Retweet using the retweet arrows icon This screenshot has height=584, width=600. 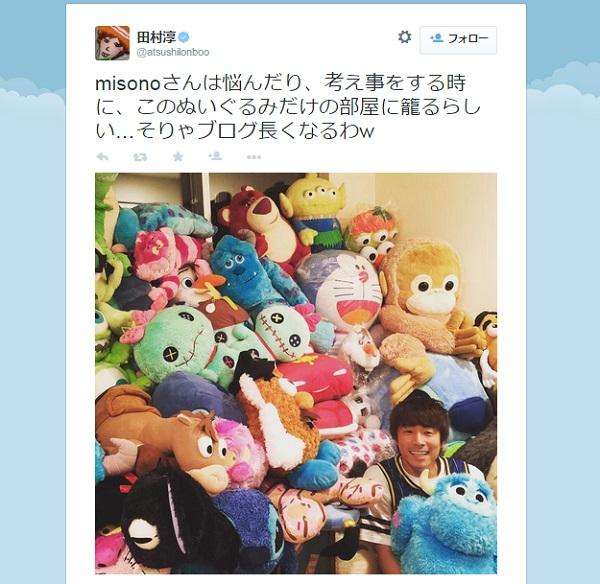coord(140,157)
